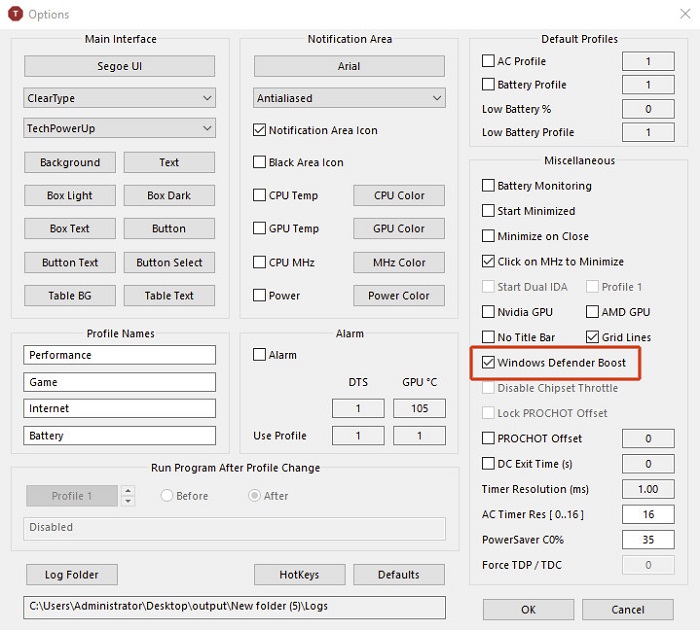Restore settings with the Defaults button
The image size is (700, 630).
click(398, 575)
